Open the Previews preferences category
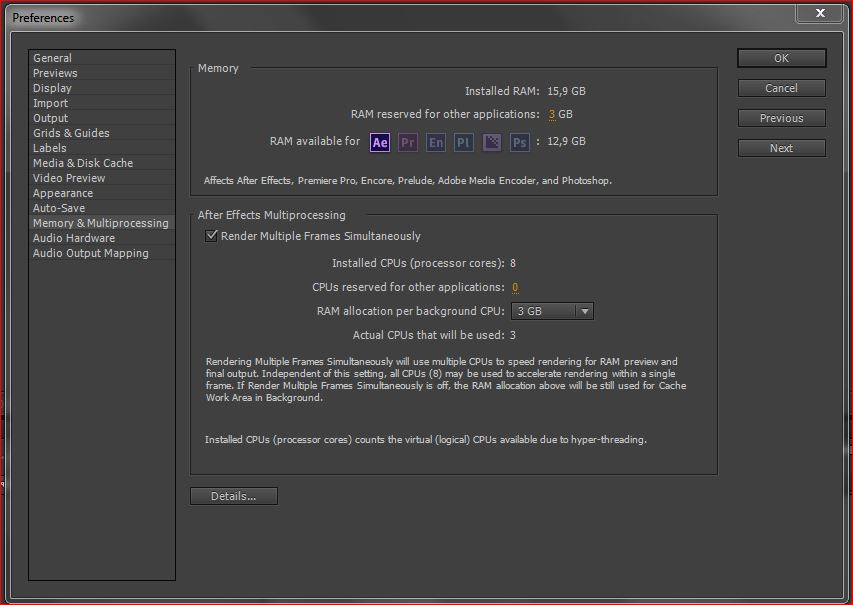The width and height of the screenshot is (853, 605). 102,73
